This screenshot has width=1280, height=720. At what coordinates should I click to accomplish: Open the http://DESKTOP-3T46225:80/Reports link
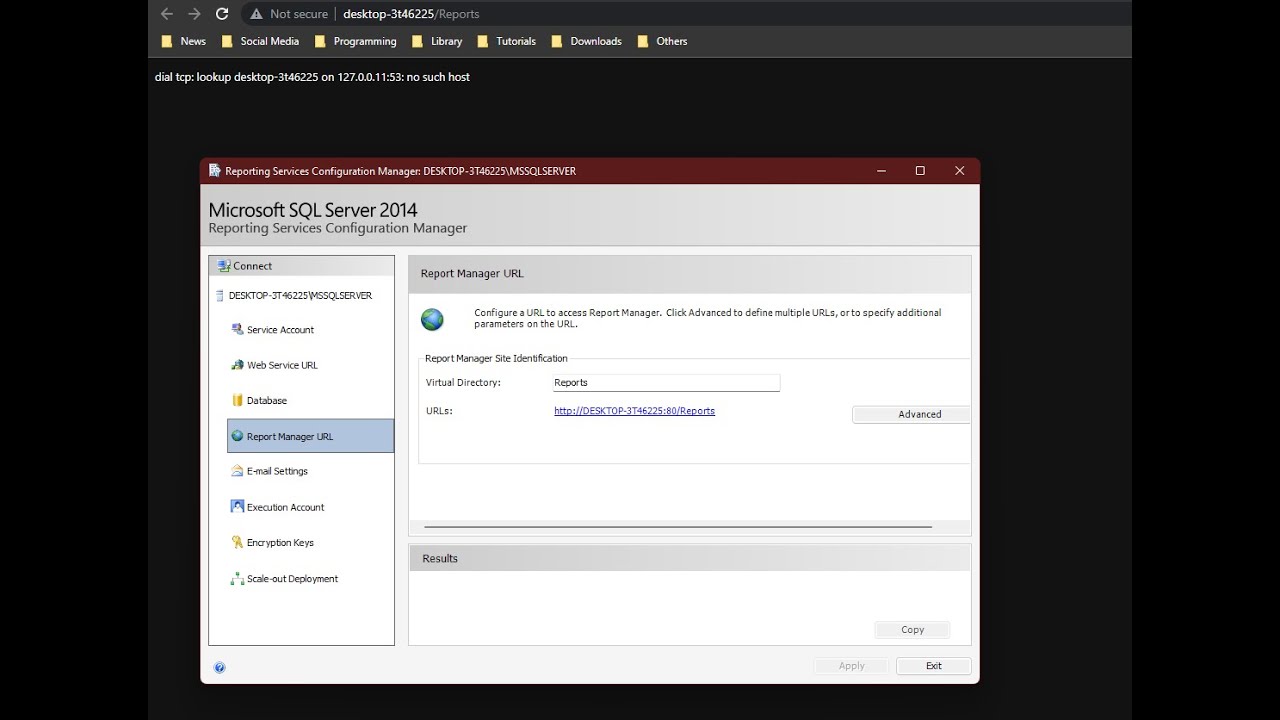[x=634, y=411]
